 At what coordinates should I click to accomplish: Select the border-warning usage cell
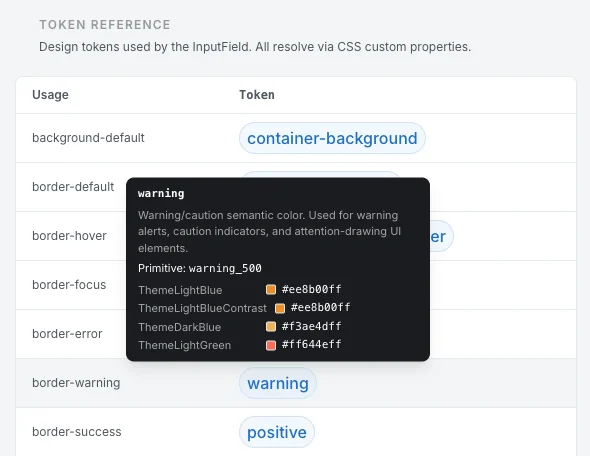tap(76, 383)
